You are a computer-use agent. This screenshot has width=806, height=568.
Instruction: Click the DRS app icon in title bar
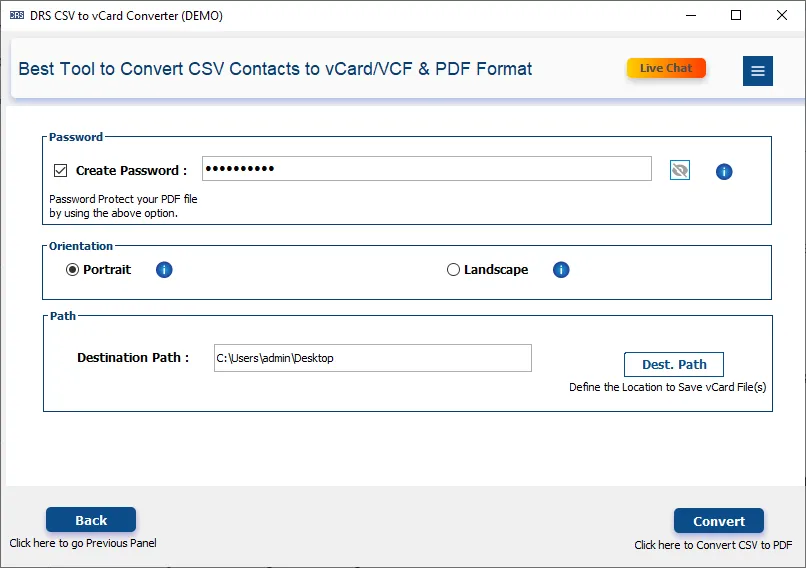pyautogui.click(x=16, y=15)
